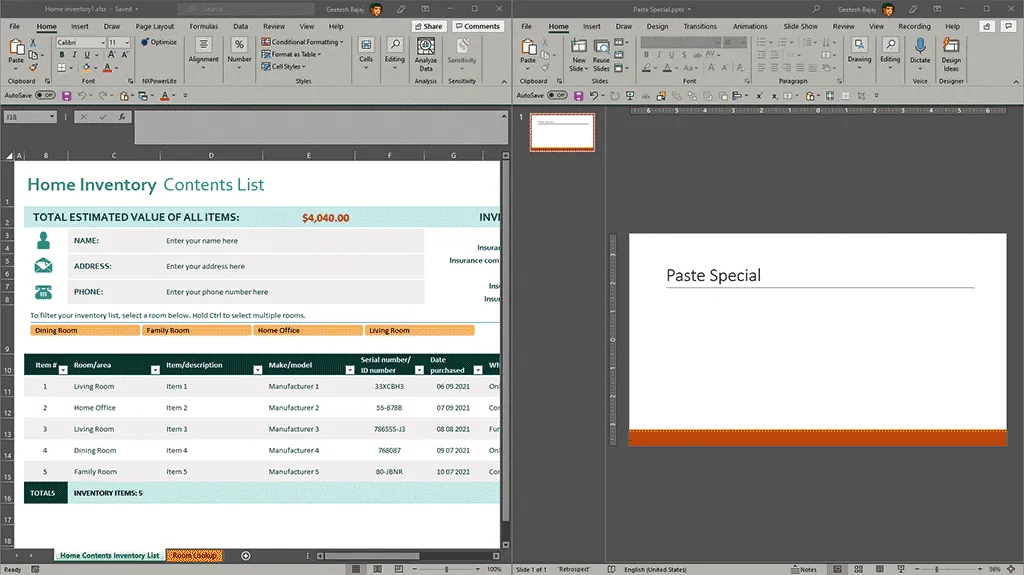Open Cell Styles menu

tap(283, 67)
